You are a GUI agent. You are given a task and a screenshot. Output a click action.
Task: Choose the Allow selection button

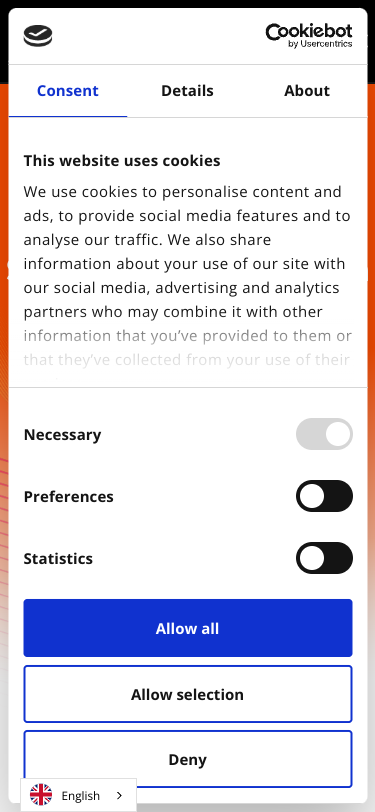pyautogui.click(x=188, y=694)
